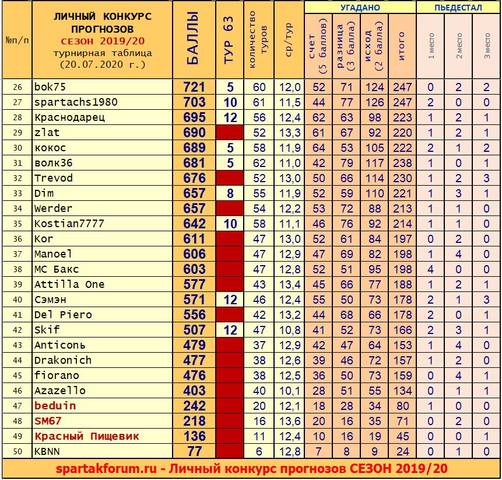Click Краснодарец score 695

[194, 117]
